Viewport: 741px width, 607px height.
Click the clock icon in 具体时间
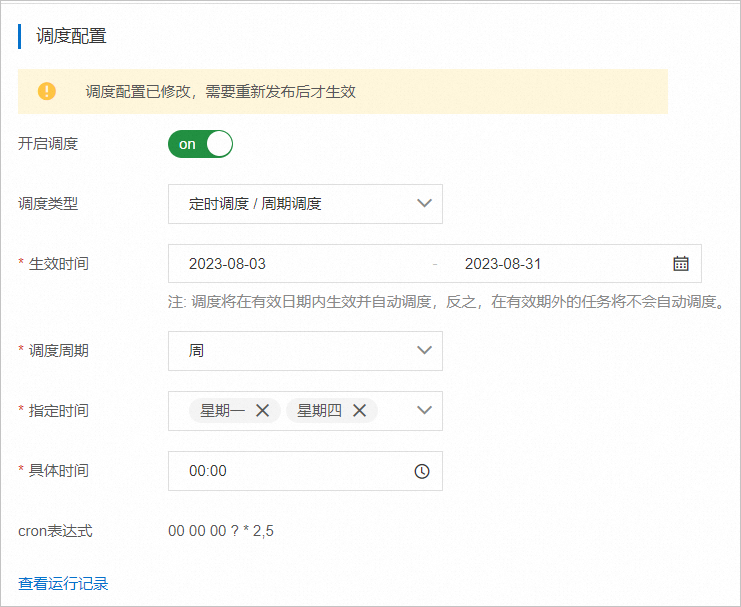click(422, 471)
